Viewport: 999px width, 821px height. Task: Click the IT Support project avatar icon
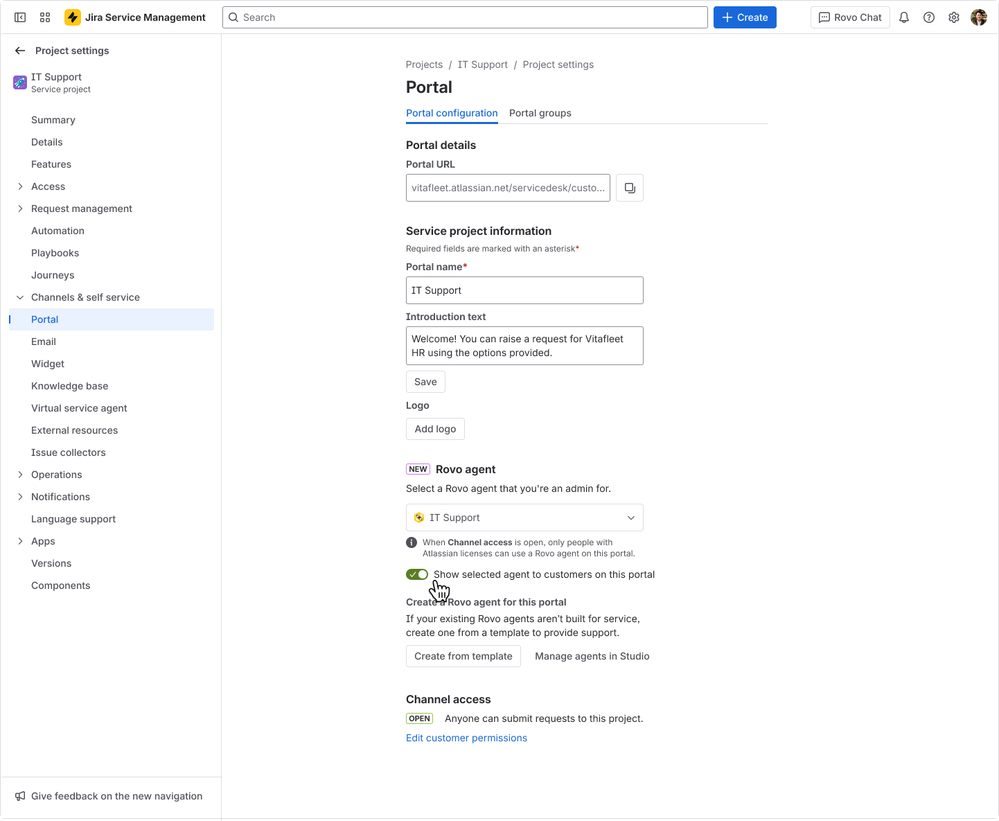pyautogui.click(x=20, y=82)
